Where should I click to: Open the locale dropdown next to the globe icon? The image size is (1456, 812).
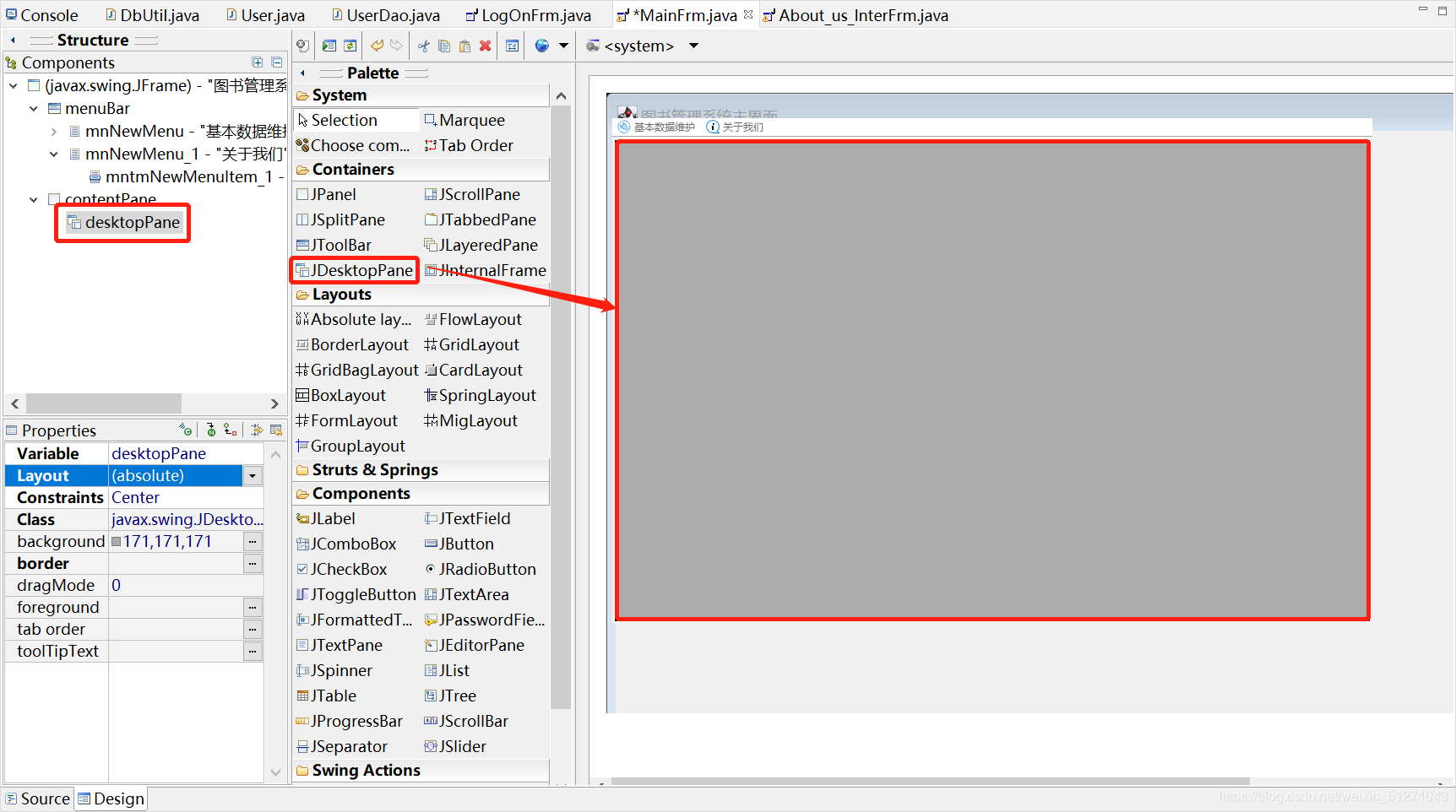click(562, 46)
